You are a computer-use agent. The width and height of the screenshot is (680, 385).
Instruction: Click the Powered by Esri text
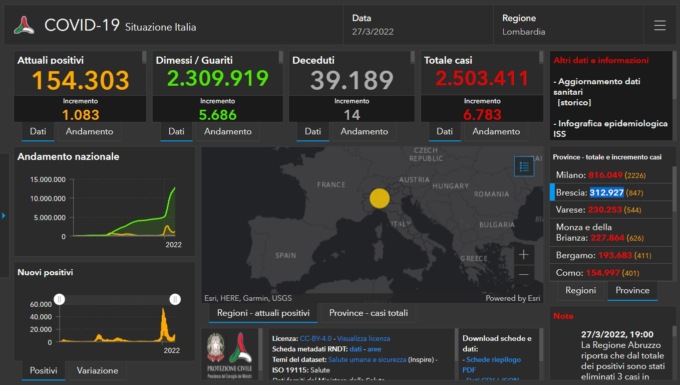click(x=513, y=298)
